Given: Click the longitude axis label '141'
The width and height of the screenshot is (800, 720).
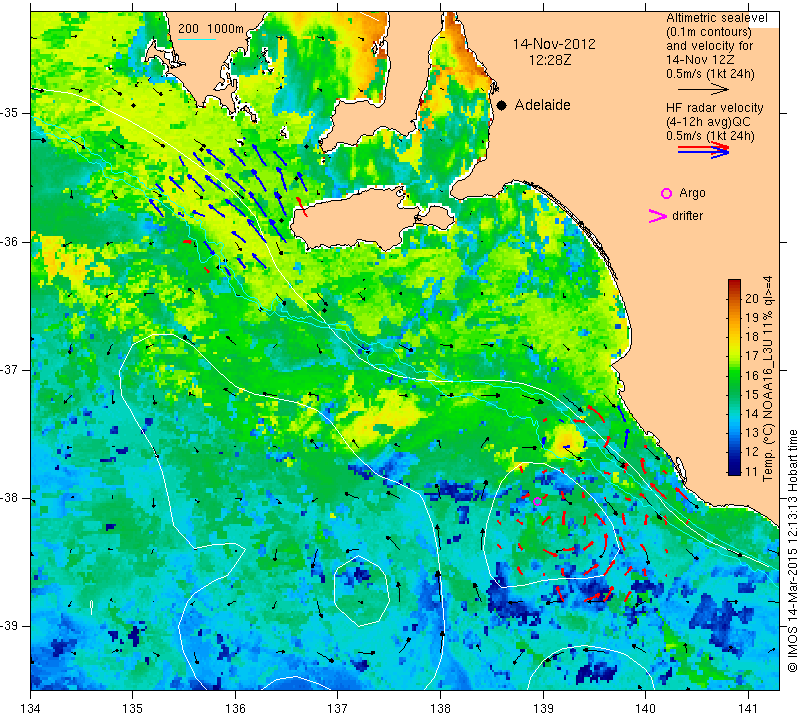Looking at the screenshot, I should coord(748,709).
